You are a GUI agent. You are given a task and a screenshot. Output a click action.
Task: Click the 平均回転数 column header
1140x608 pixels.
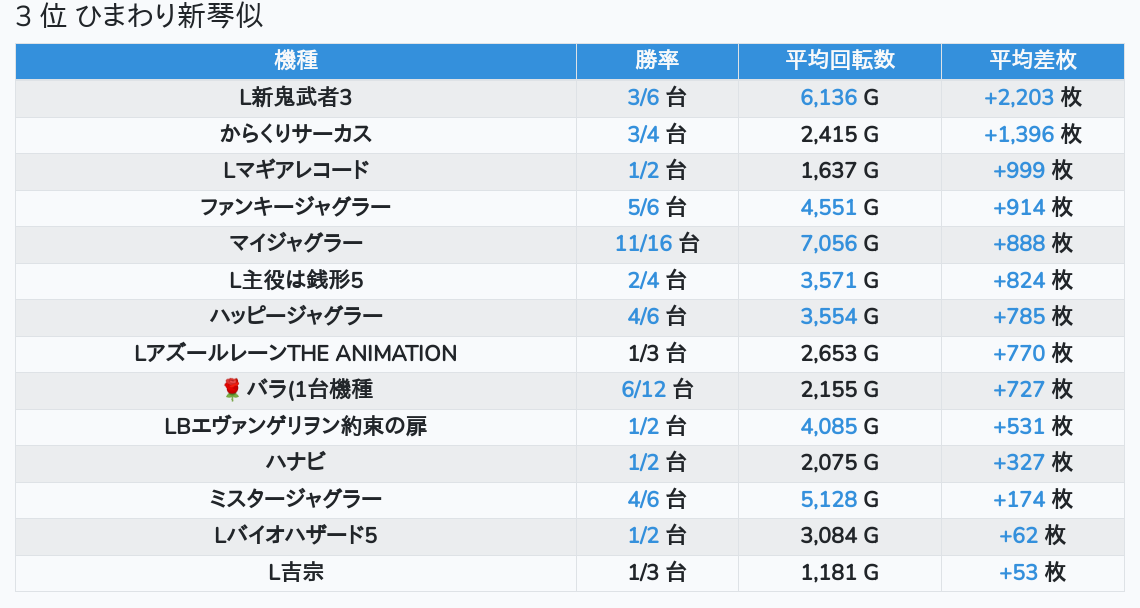pos(840,60)
